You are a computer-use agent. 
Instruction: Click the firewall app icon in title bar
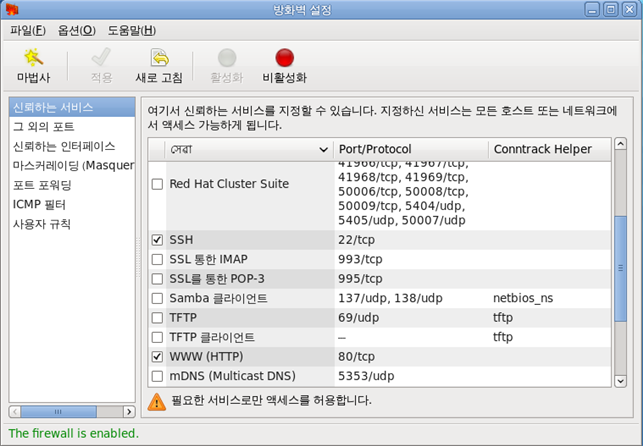pyautogui.click(x=12, y=9)
